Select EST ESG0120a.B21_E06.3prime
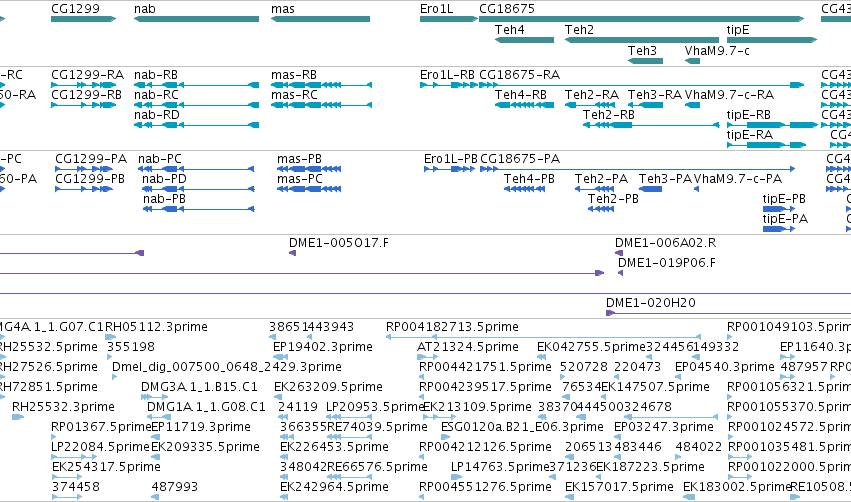Viewport: 851px width, 502px height. point(445,437)
